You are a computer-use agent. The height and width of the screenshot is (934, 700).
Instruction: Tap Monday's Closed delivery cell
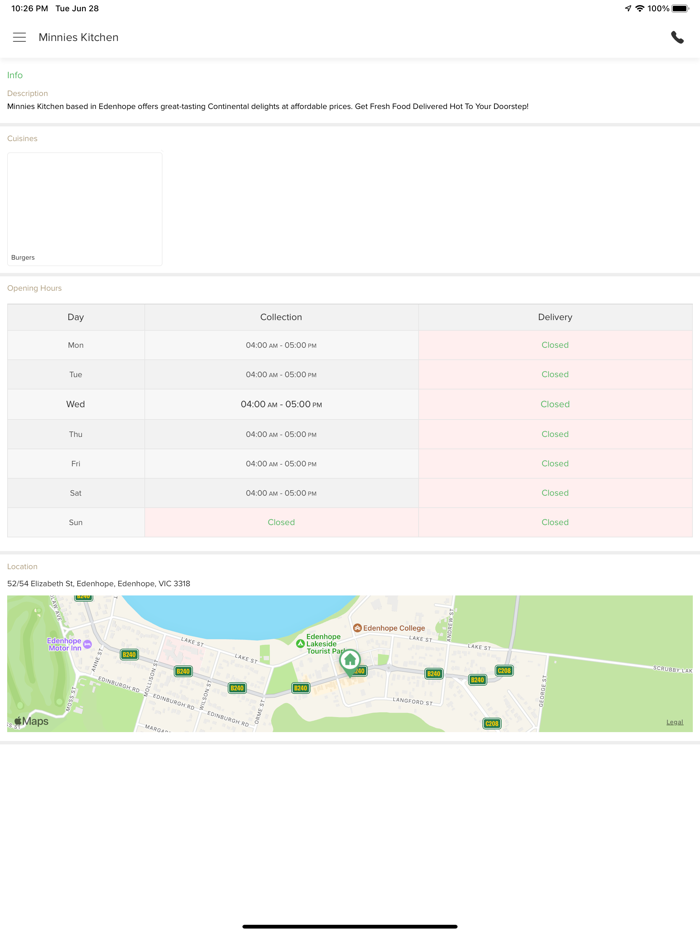coord(555,345)
